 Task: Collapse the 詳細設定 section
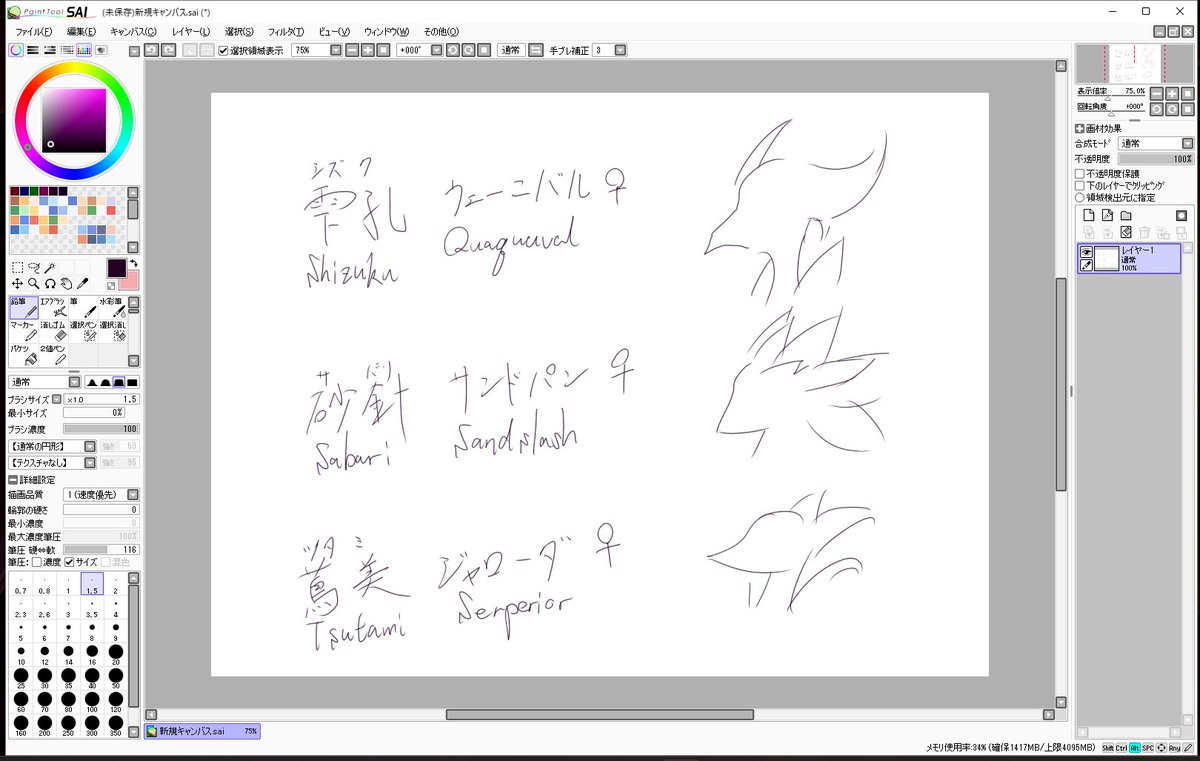pos(13,480)
